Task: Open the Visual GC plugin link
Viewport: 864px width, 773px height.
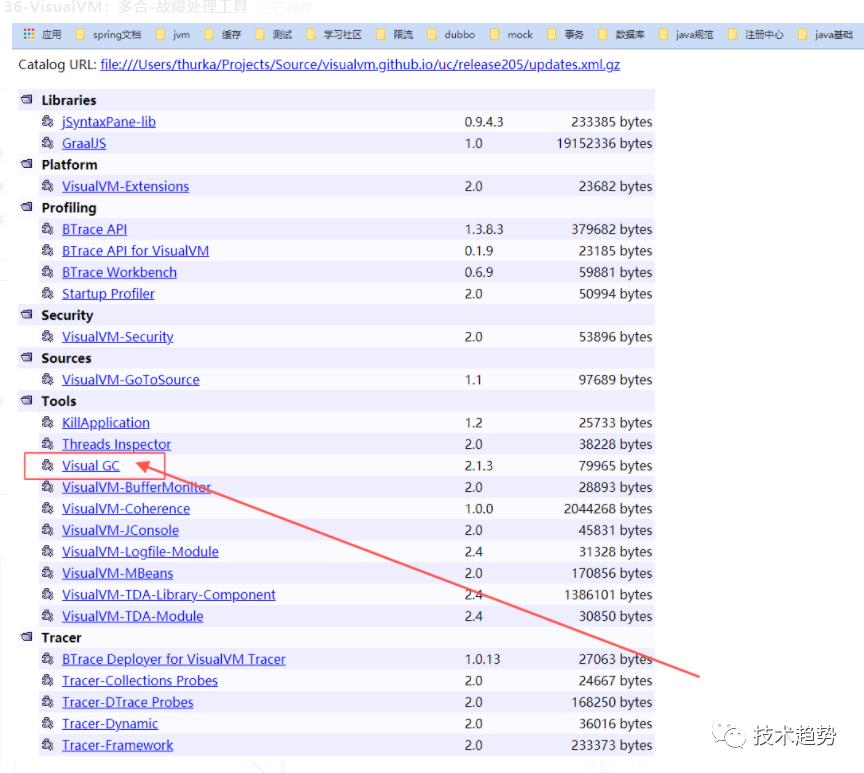Action: 90,466
